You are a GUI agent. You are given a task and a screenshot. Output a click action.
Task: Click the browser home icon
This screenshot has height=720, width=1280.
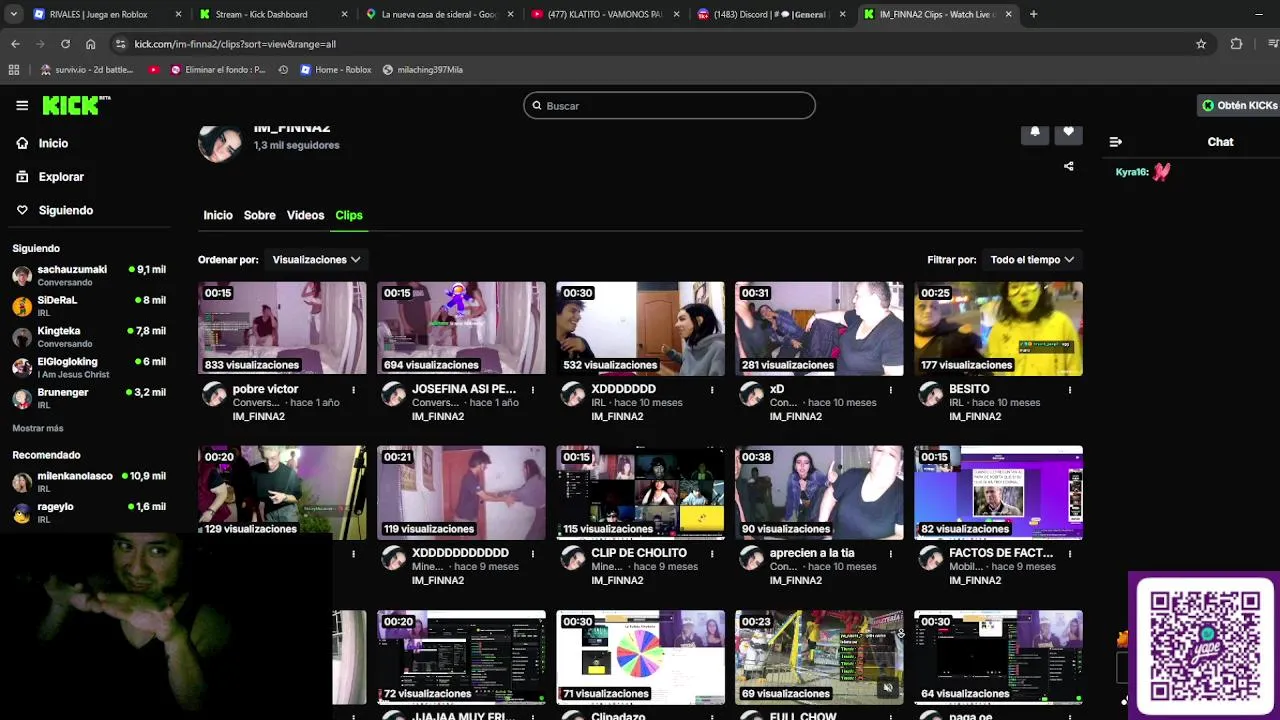pyautogui.click(x=90, y=44)
